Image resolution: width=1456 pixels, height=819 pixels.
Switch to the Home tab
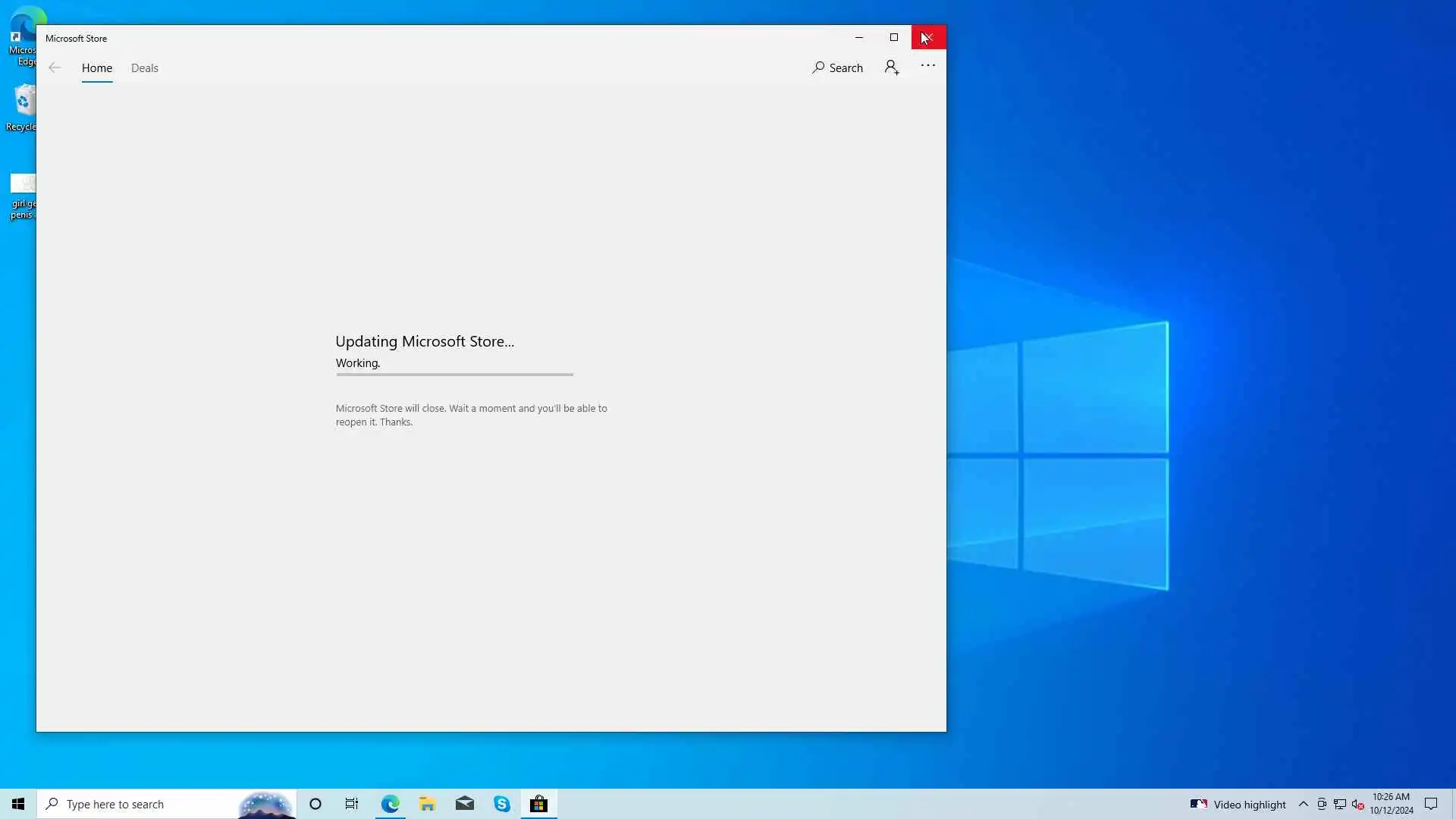(x=97, y=67)
